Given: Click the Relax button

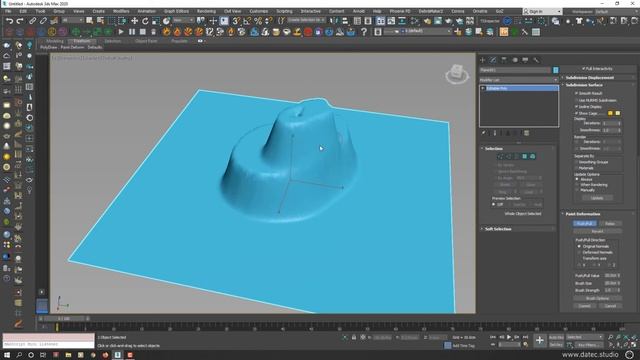Looking at the screenshot, I should tap(610, 223).
